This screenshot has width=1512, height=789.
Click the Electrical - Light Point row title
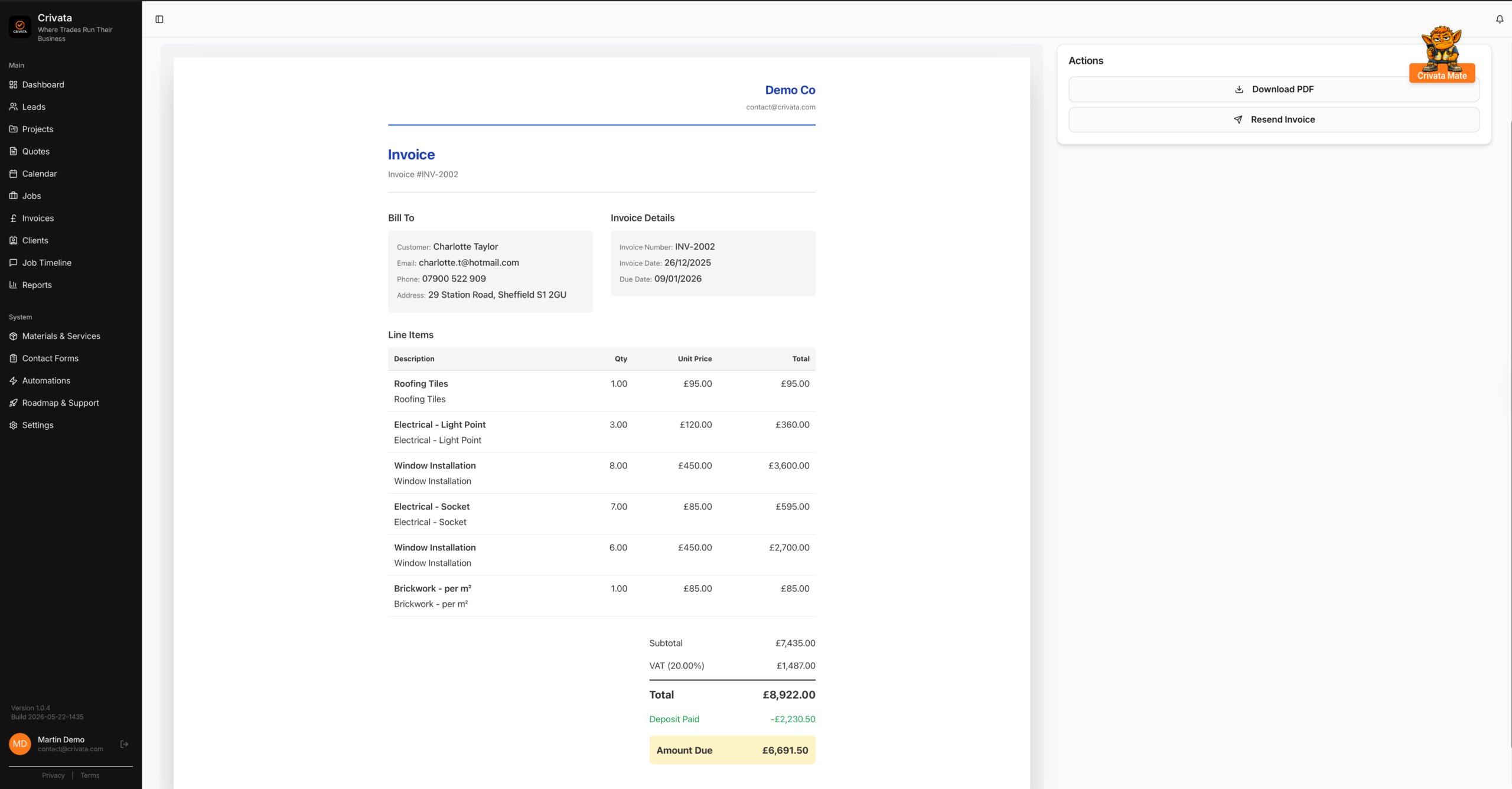[x=440, y=425]
